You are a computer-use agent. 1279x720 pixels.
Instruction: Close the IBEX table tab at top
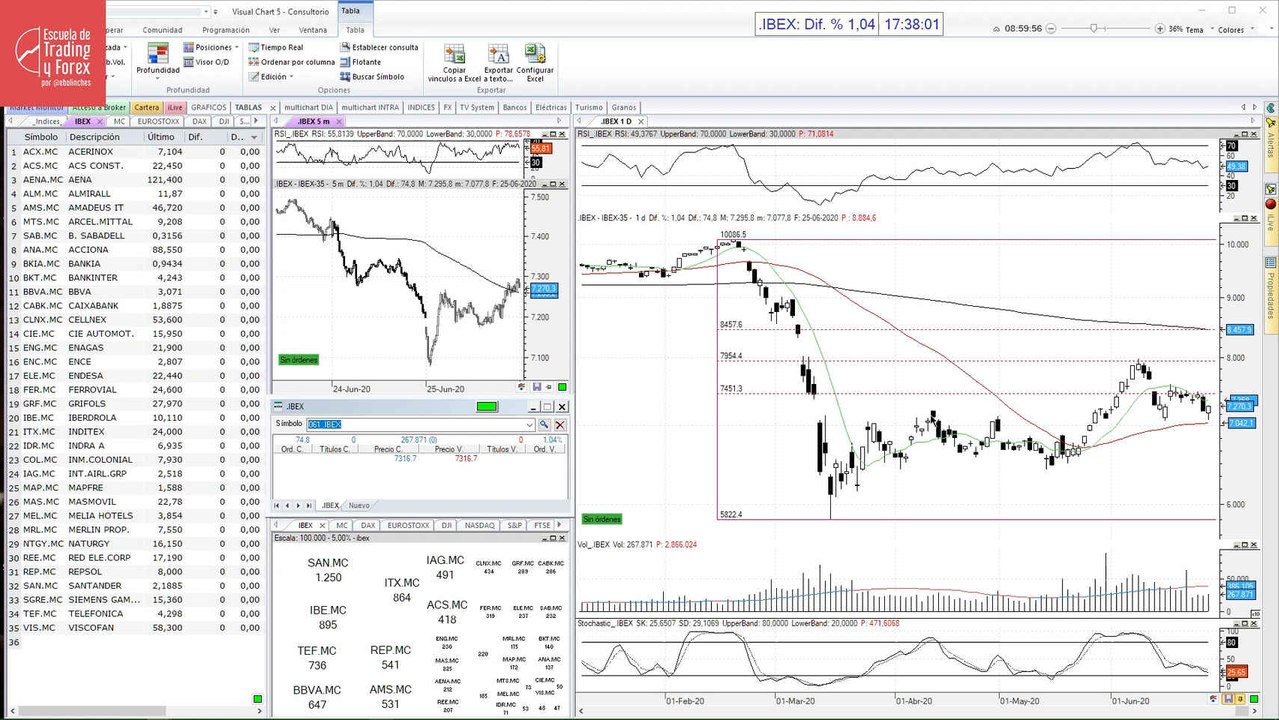pos(100,121)
